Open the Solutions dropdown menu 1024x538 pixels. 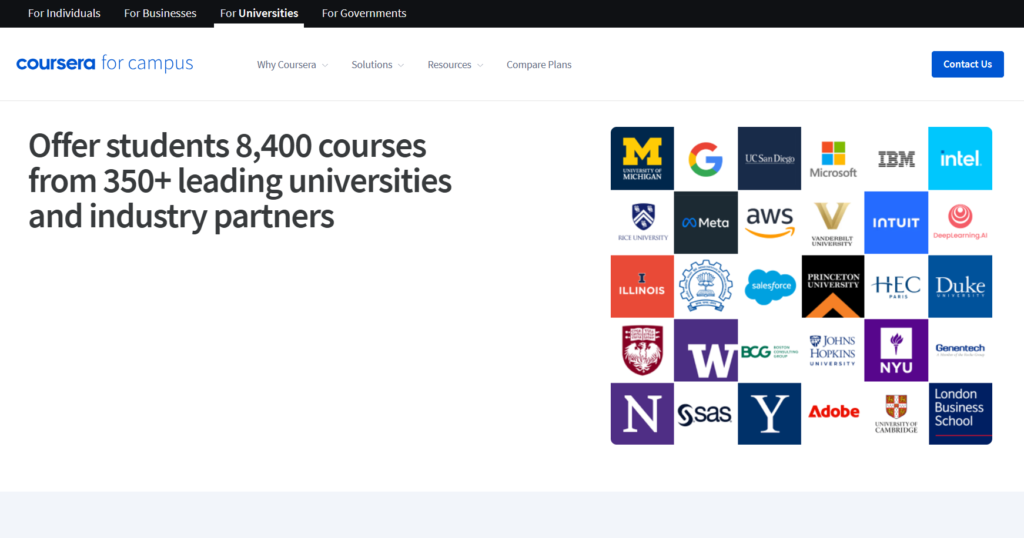[x=377, y=65]
